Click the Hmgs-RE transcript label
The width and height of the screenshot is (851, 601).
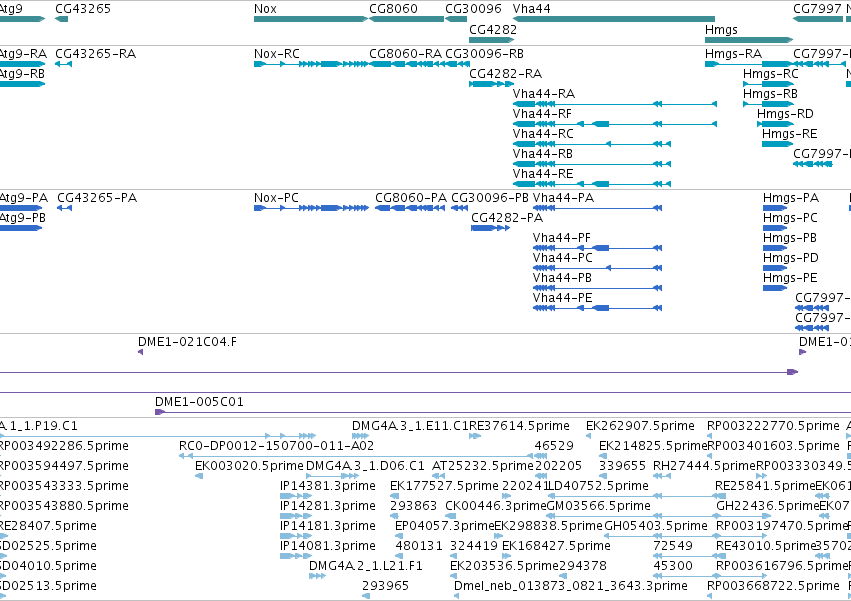tap(790, 134)
